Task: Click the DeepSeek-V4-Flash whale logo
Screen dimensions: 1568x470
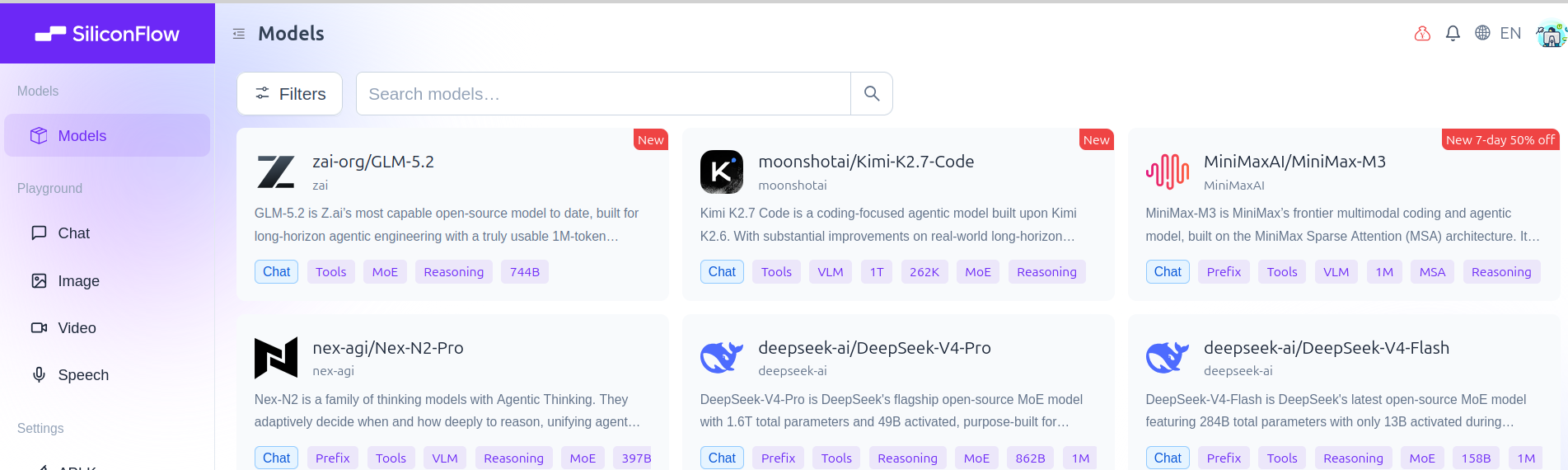Action: click(x=1168, y=358)
